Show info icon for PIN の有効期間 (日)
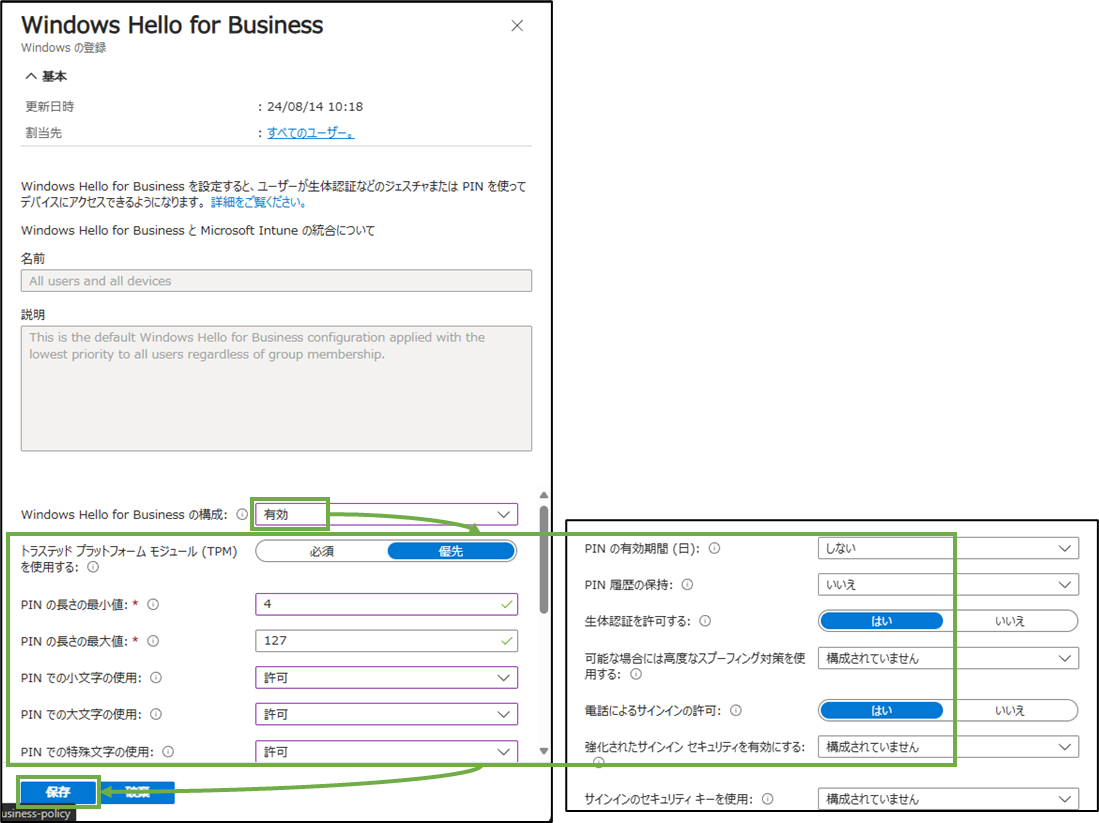Viewport: 1099px width, 823px height. click(714, 548)
